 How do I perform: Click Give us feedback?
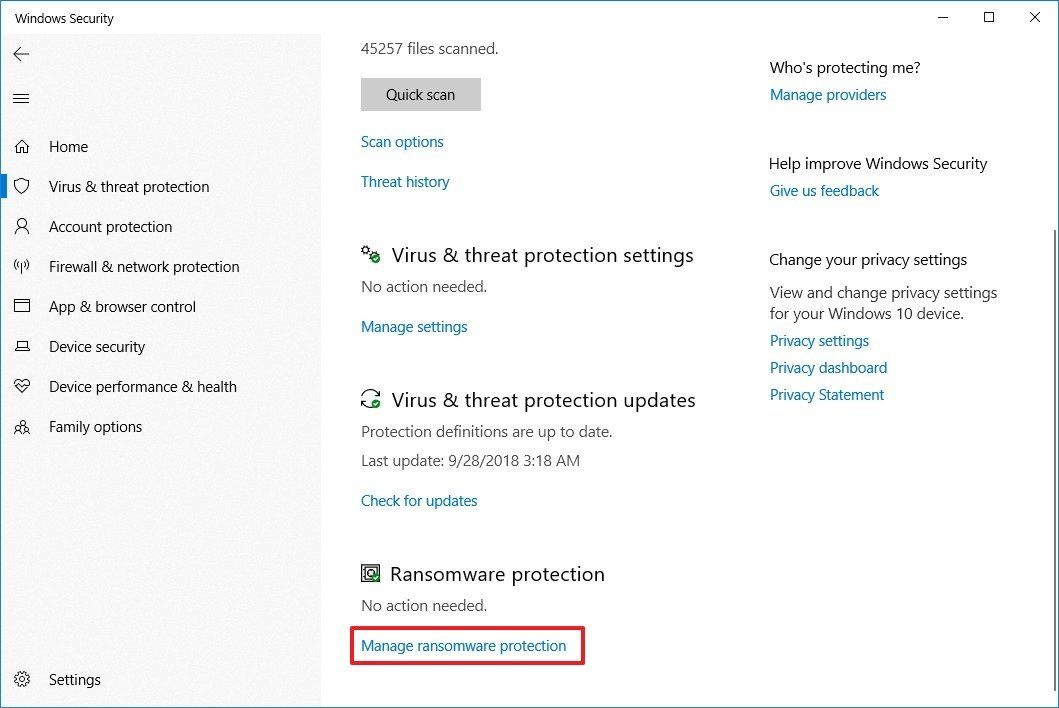(x=824, y=190)
